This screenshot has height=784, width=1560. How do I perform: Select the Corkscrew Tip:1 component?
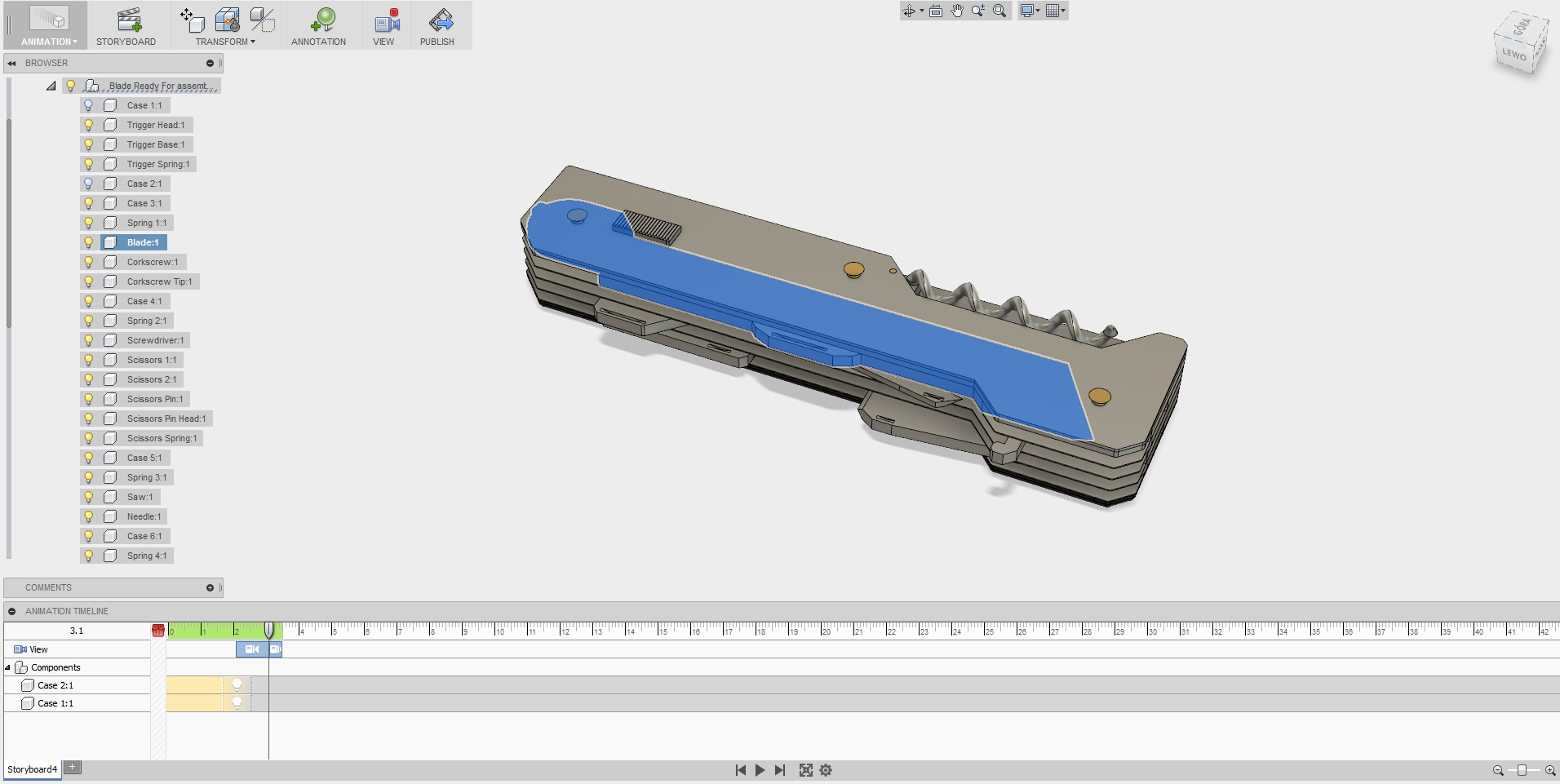coord(160,281)
